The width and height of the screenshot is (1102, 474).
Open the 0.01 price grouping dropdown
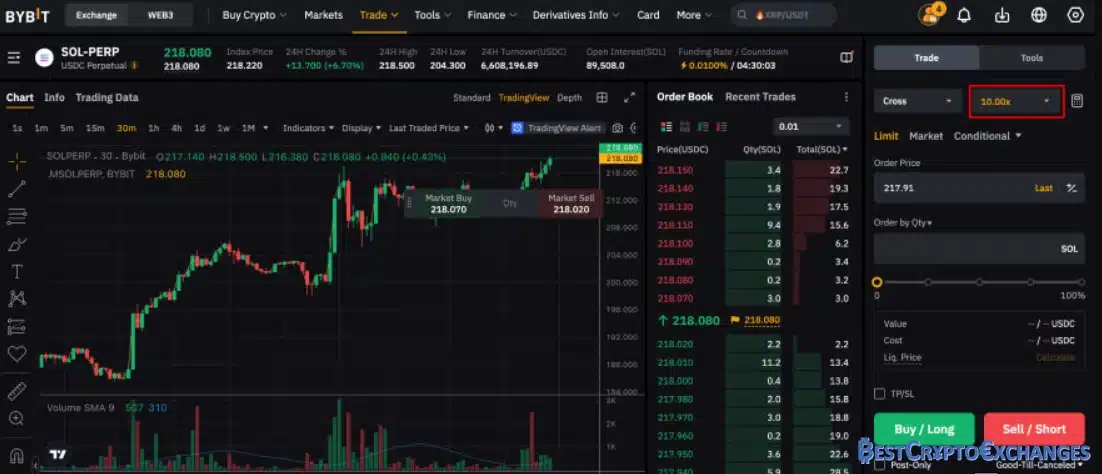coord(810,127)
